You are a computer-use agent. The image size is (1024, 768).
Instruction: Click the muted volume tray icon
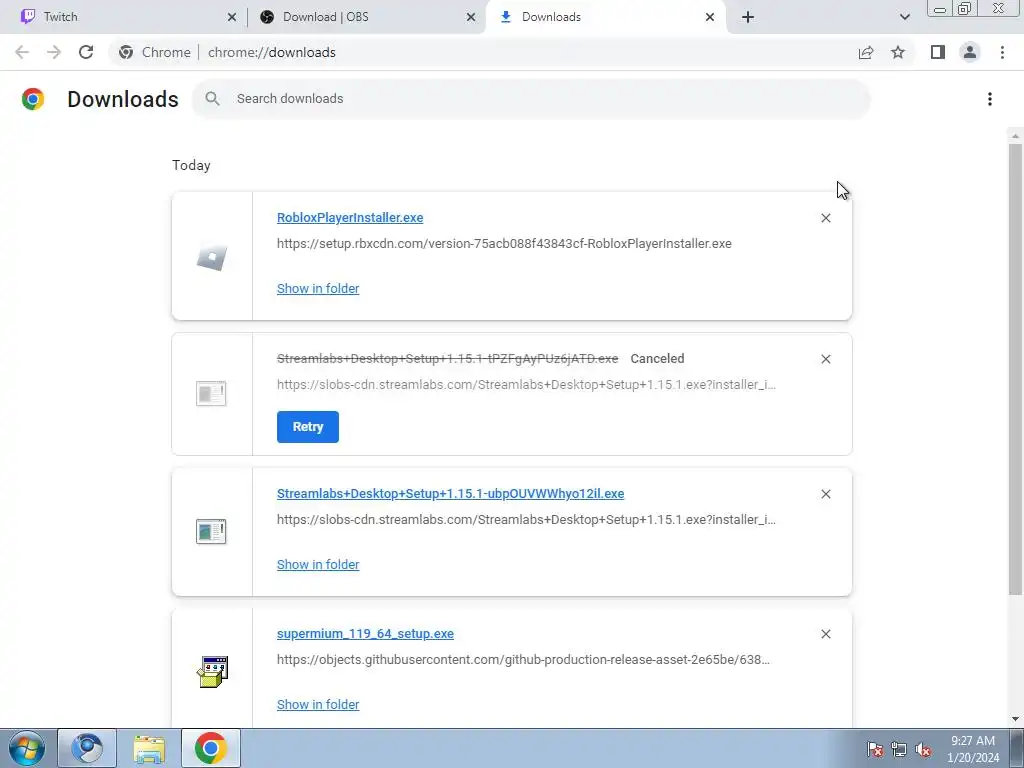click(x=923, y=749)
